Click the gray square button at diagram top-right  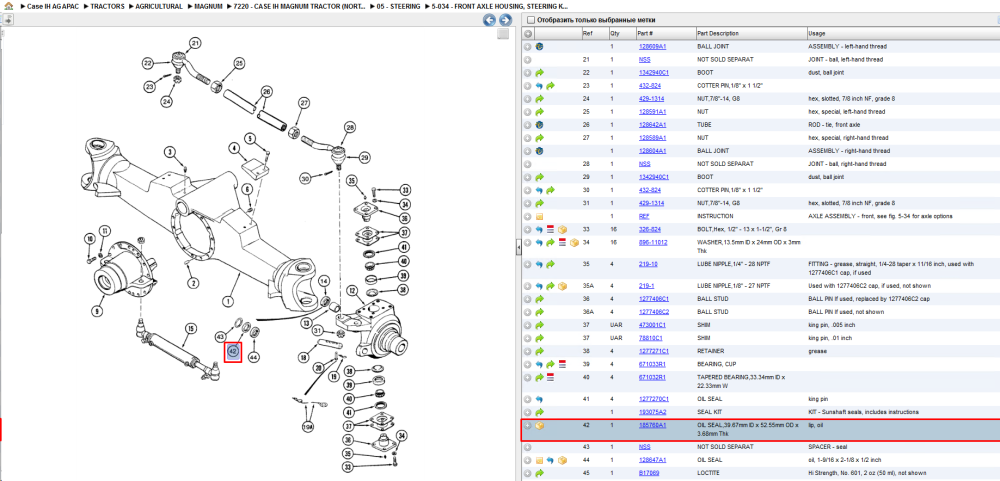(x=503, y=34)
